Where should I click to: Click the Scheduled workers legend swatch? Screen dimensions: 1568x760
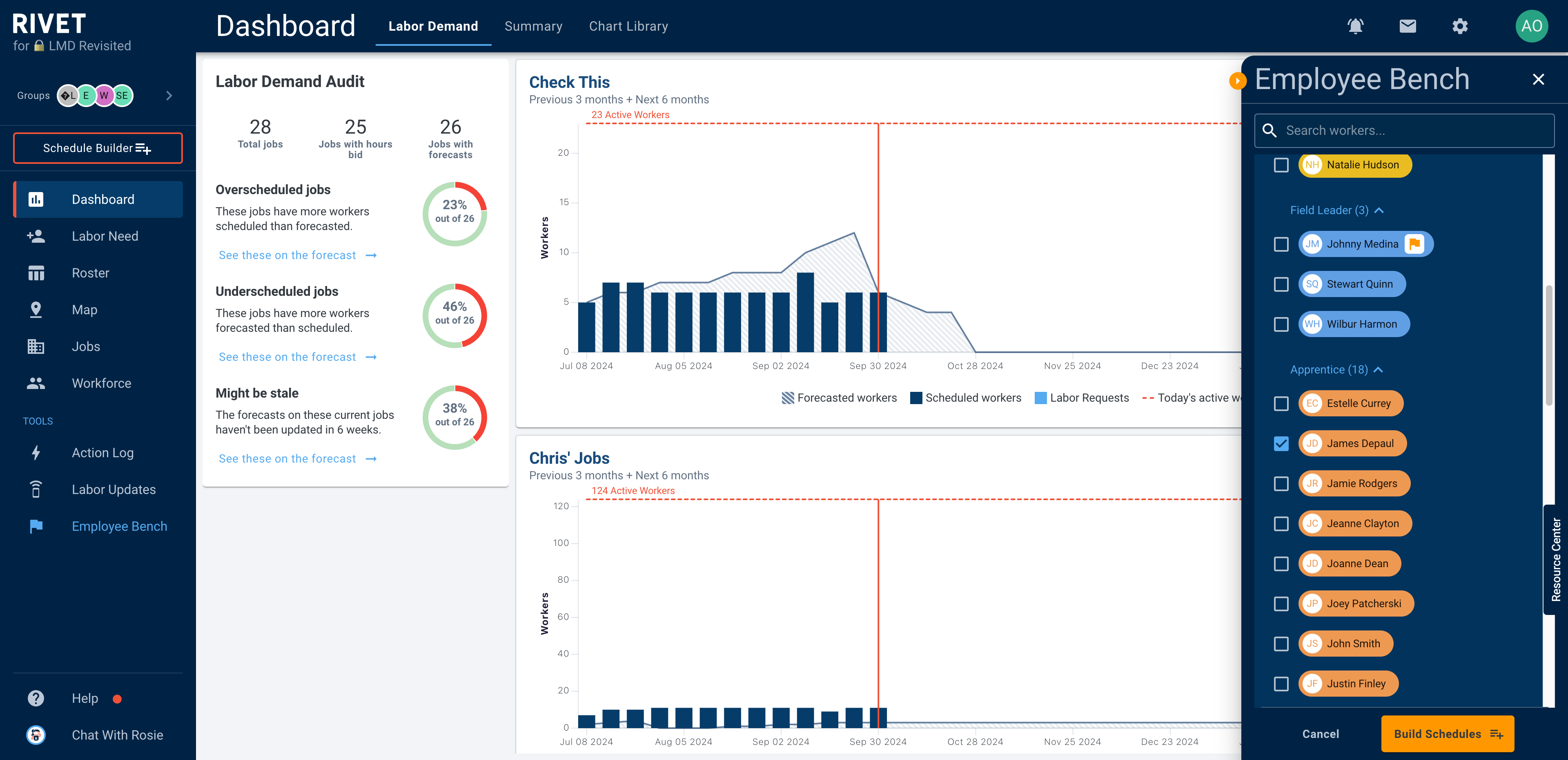915,398
